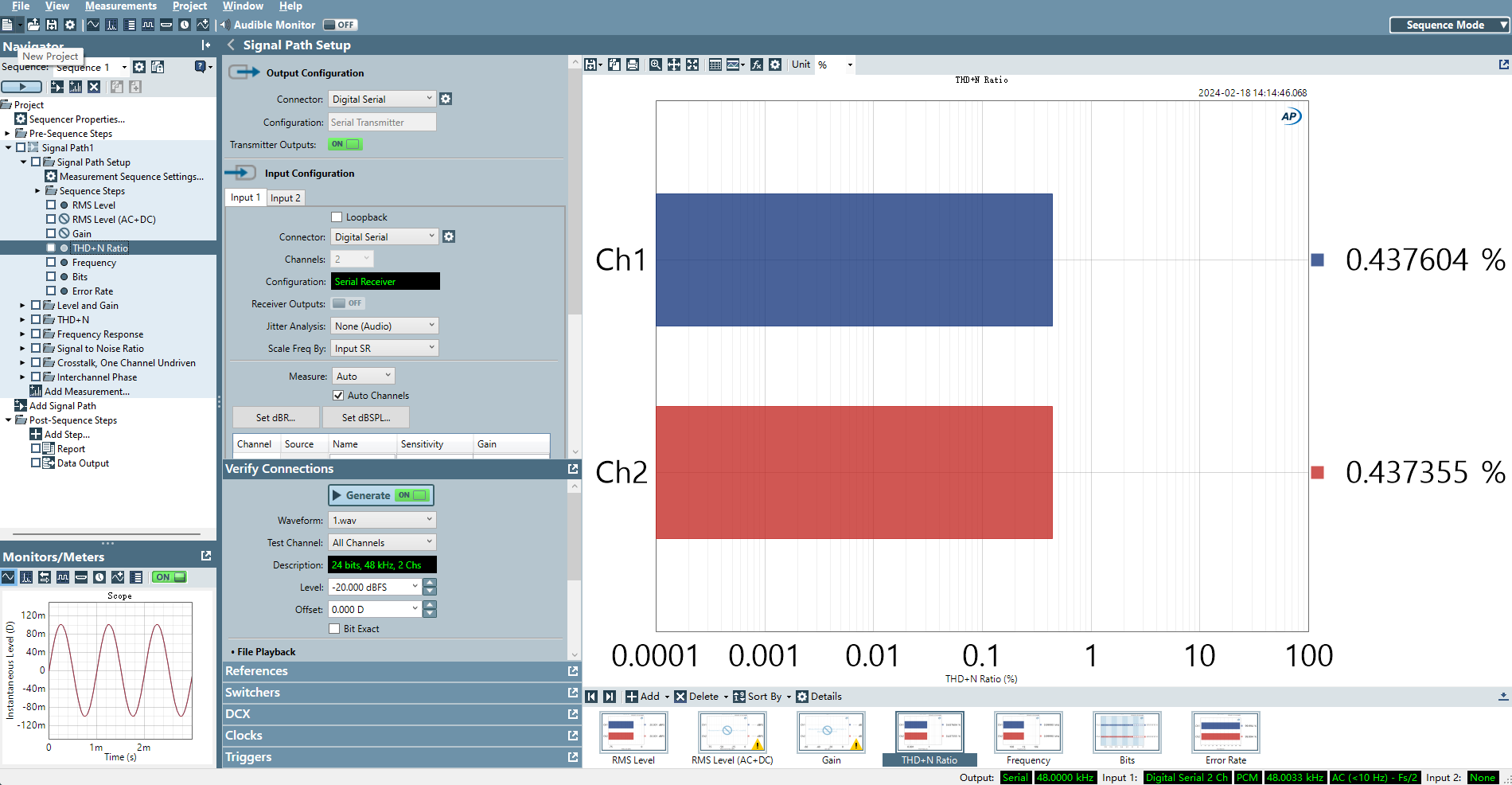This screenshot has height=785, width=1512.
Task: Switch to the Input 2 tab
Action: tap(285, 198)
